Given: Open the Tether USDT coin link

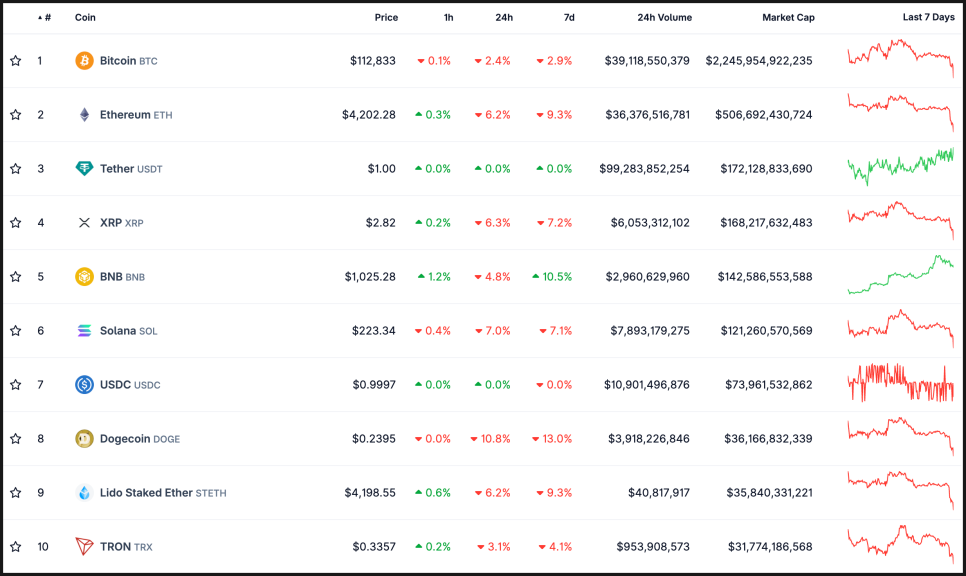Looking at the screenshot, I should [x=131, y=168].
